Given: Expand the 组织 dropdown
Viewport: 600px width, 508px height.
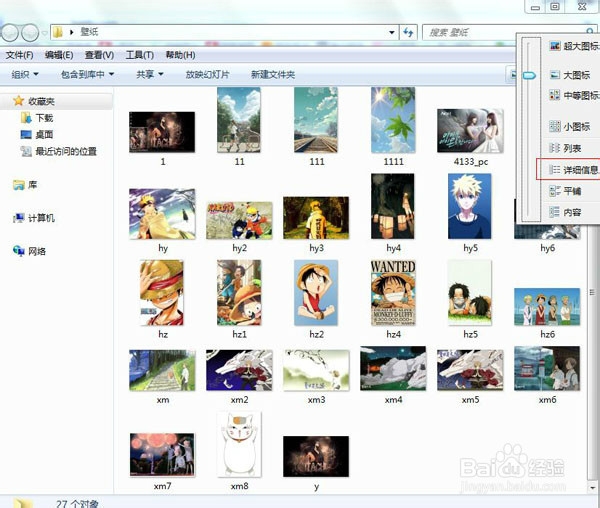Looking at the screenshot, I should click(25, 74).
